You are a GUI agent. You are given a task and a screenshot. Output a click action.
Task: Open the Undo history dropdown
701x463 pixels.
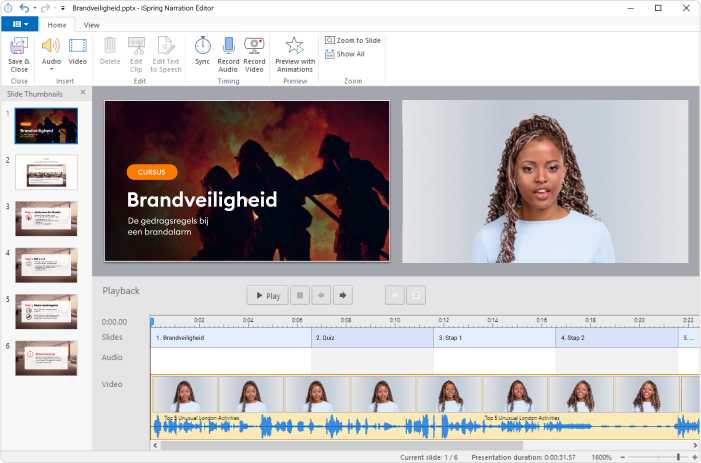coord(34,8)
